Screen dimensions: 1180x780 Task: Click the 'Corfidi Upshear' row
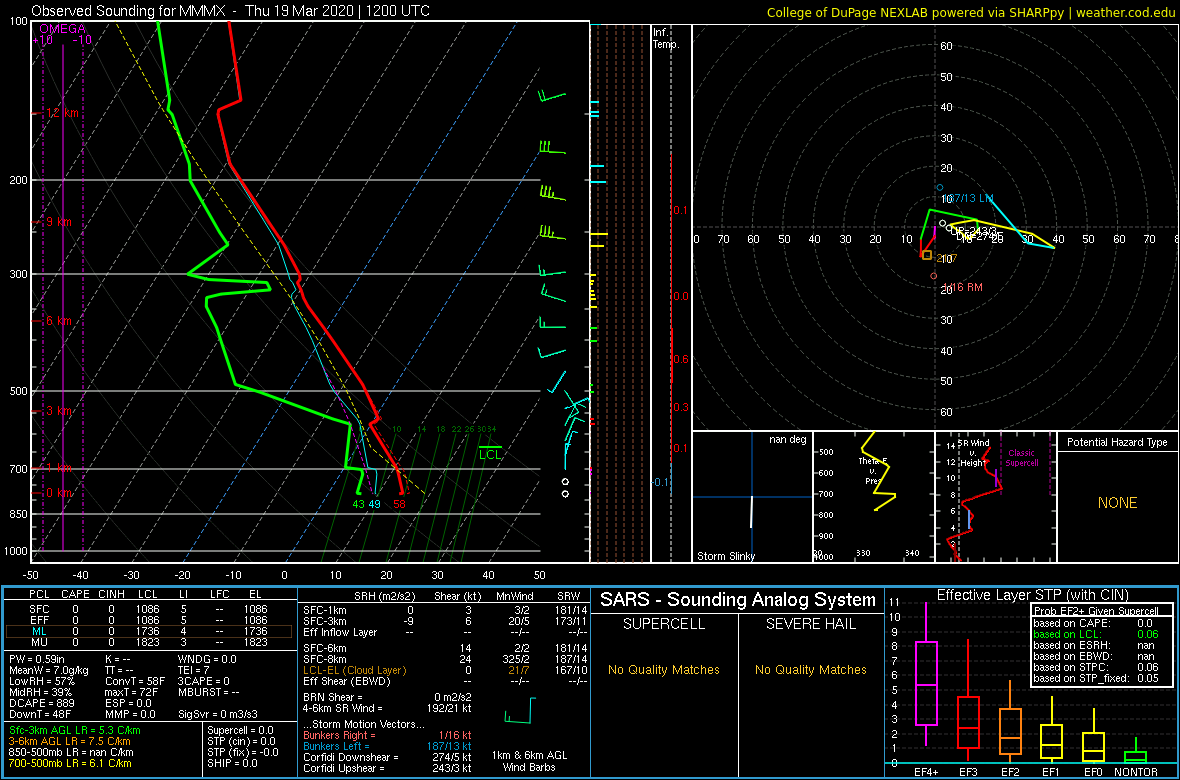(387, 769)
